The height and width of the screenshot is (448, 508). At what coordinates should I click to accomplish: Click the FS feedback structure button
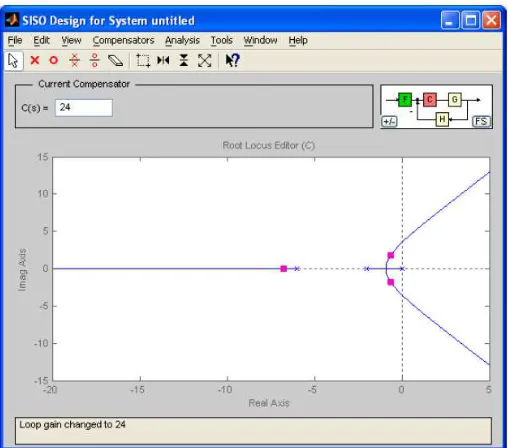click(x=481, y=121)
